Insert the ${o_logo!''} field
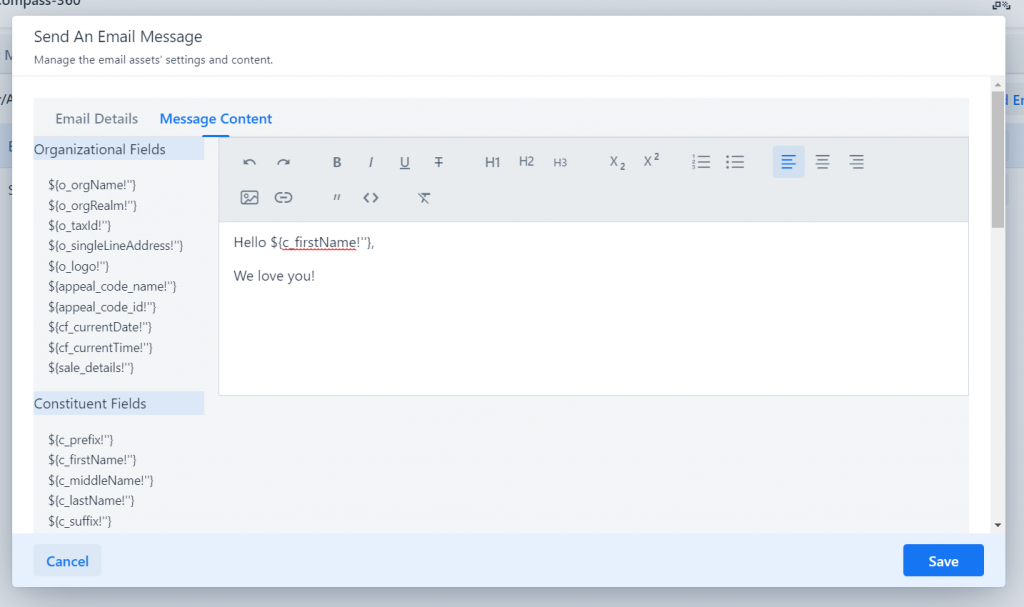Screen dimensions: 1024x607 click(x=78, y=266)
